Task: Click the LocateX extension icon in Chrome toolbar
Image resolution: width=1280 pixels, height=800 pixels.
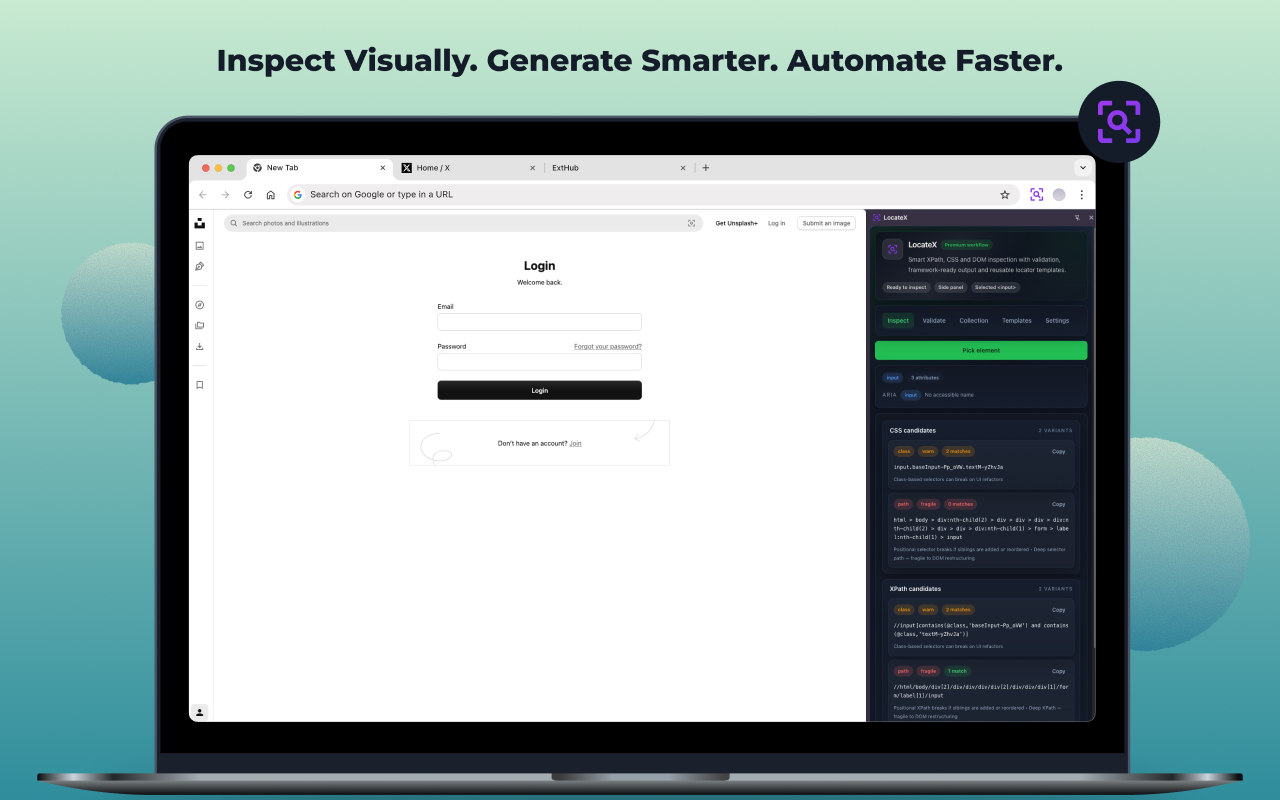Action: tap(1037, 195)
